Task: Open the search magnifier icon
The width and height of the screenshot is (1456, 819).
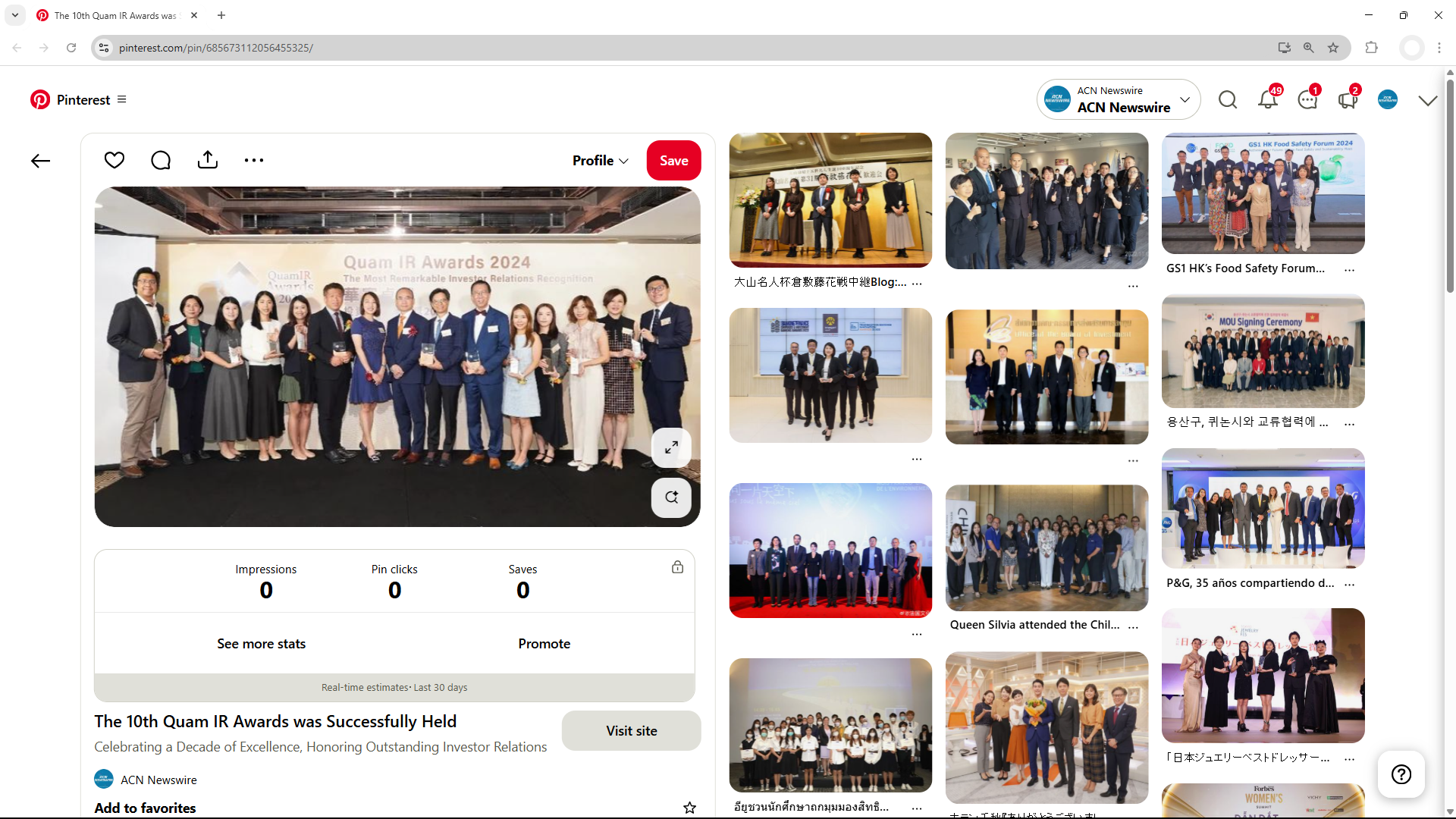Action: [x=1228, y=99]
